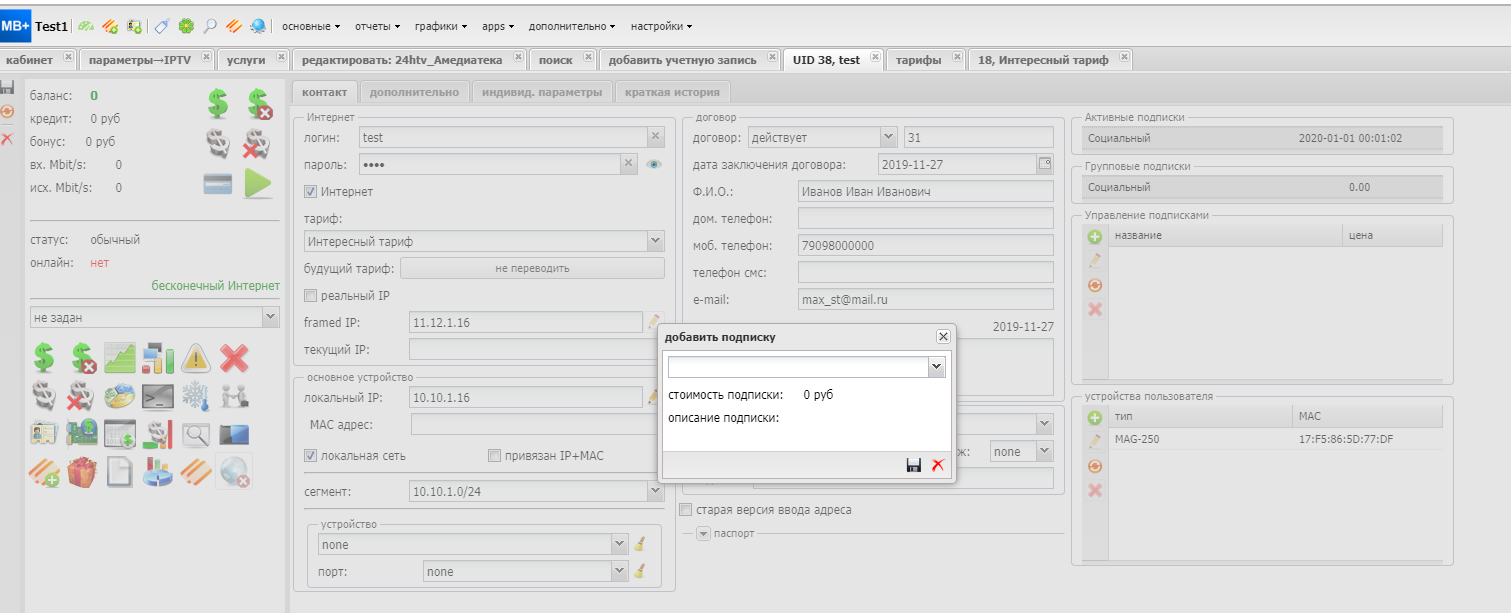Viewport: 1511px width, 613px height.
Task: Open the краткая история tab
Action: (674, 92)
